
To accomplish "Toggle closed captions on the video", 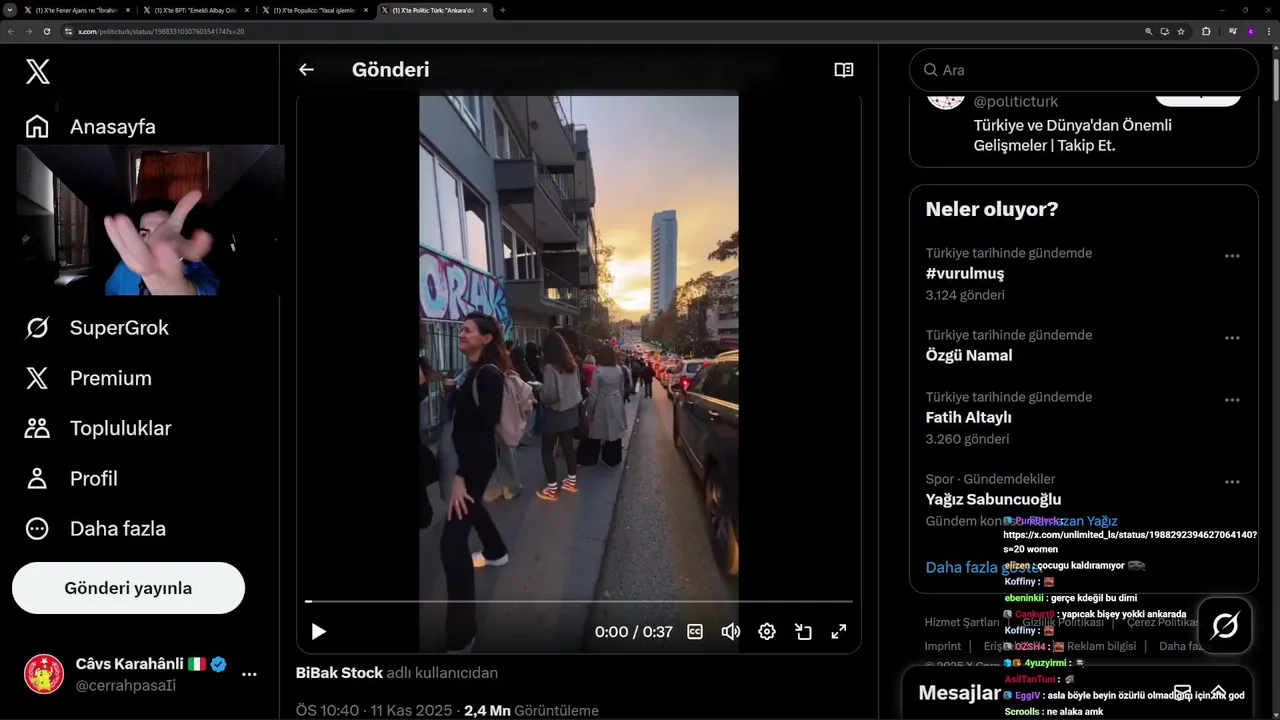I will [x=694, y=632].
